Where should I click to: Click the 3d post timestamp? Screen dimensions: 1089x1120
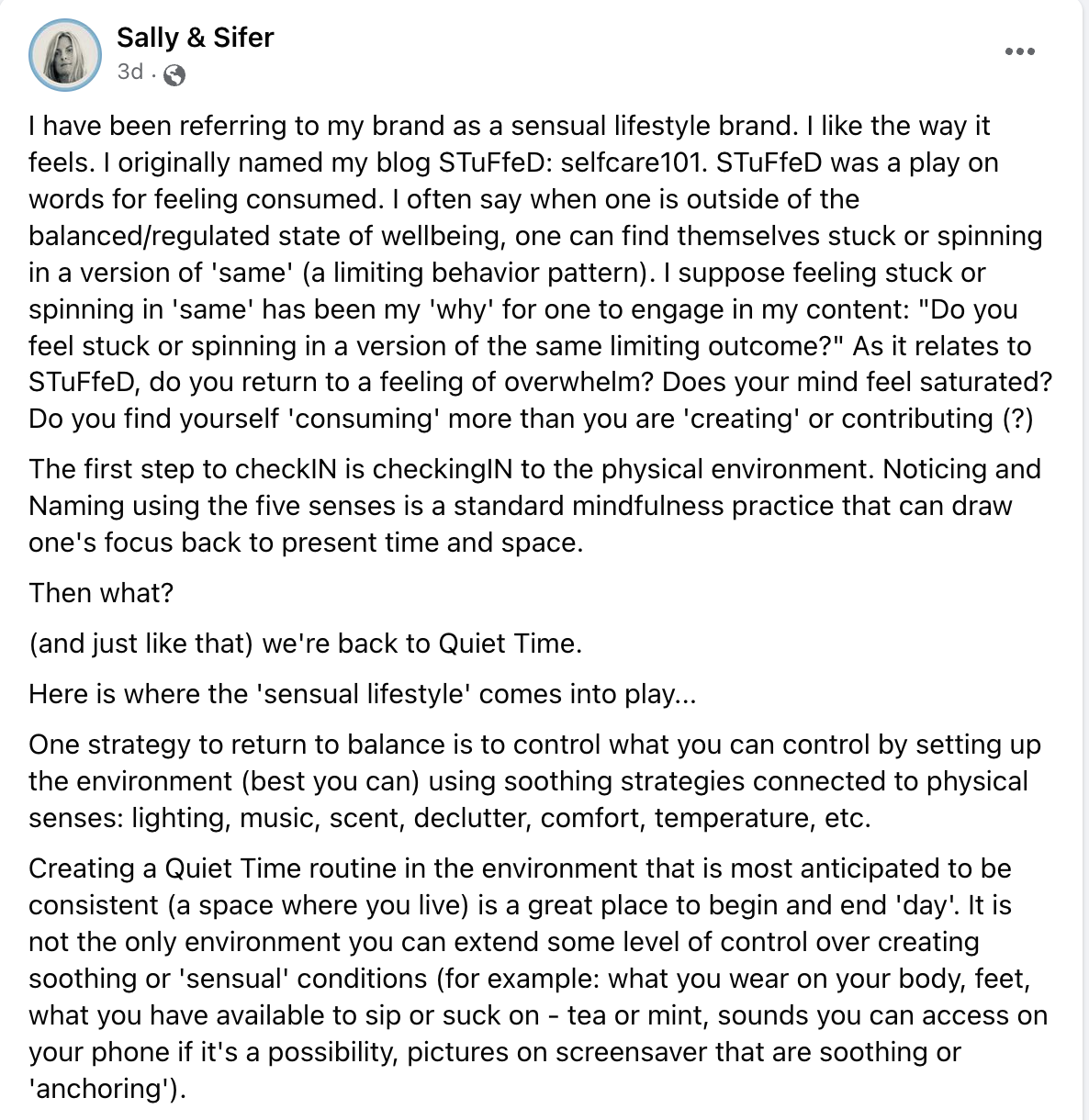[129, 72]
